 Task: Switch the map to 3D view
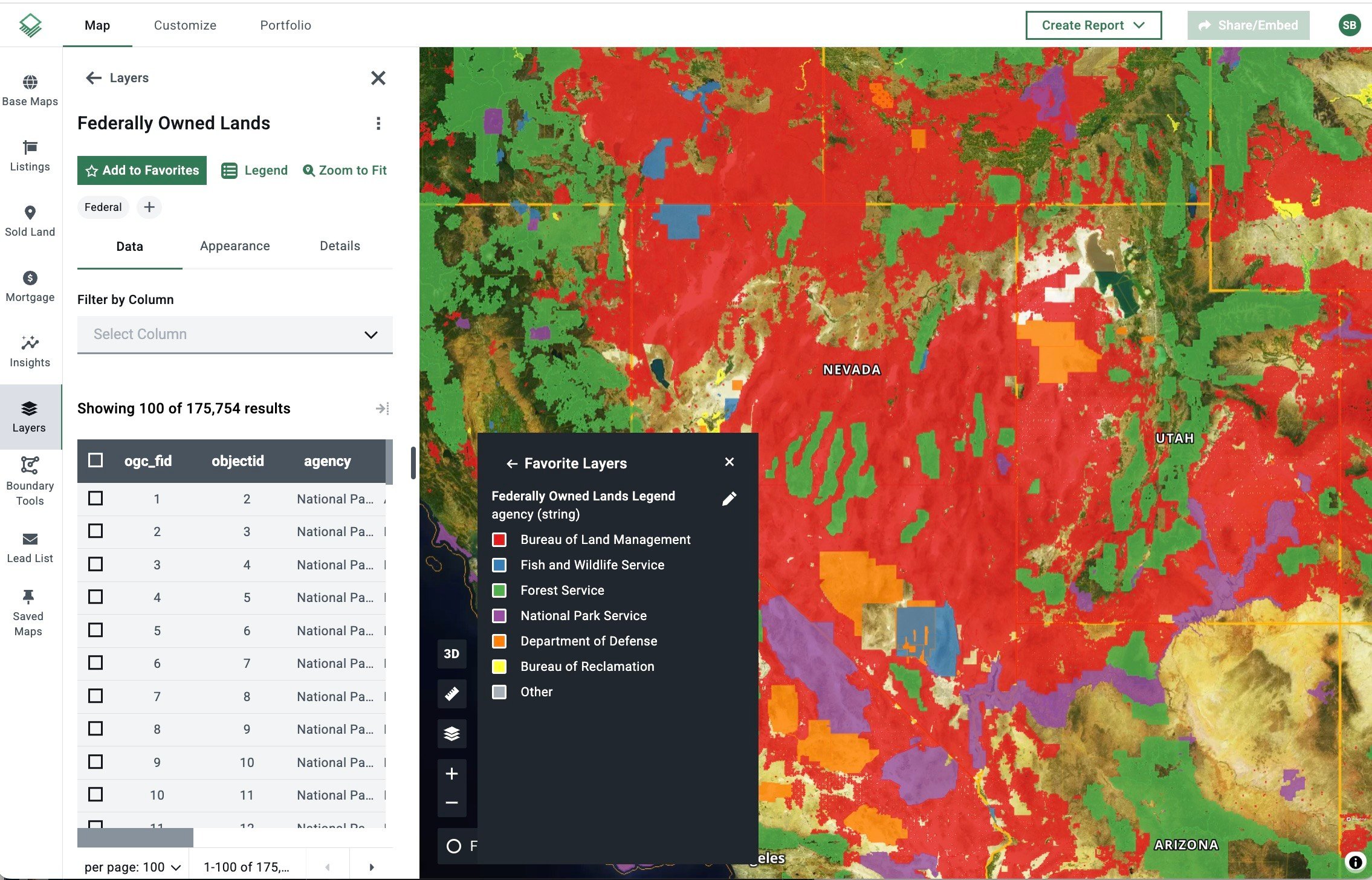pos(451,653)
